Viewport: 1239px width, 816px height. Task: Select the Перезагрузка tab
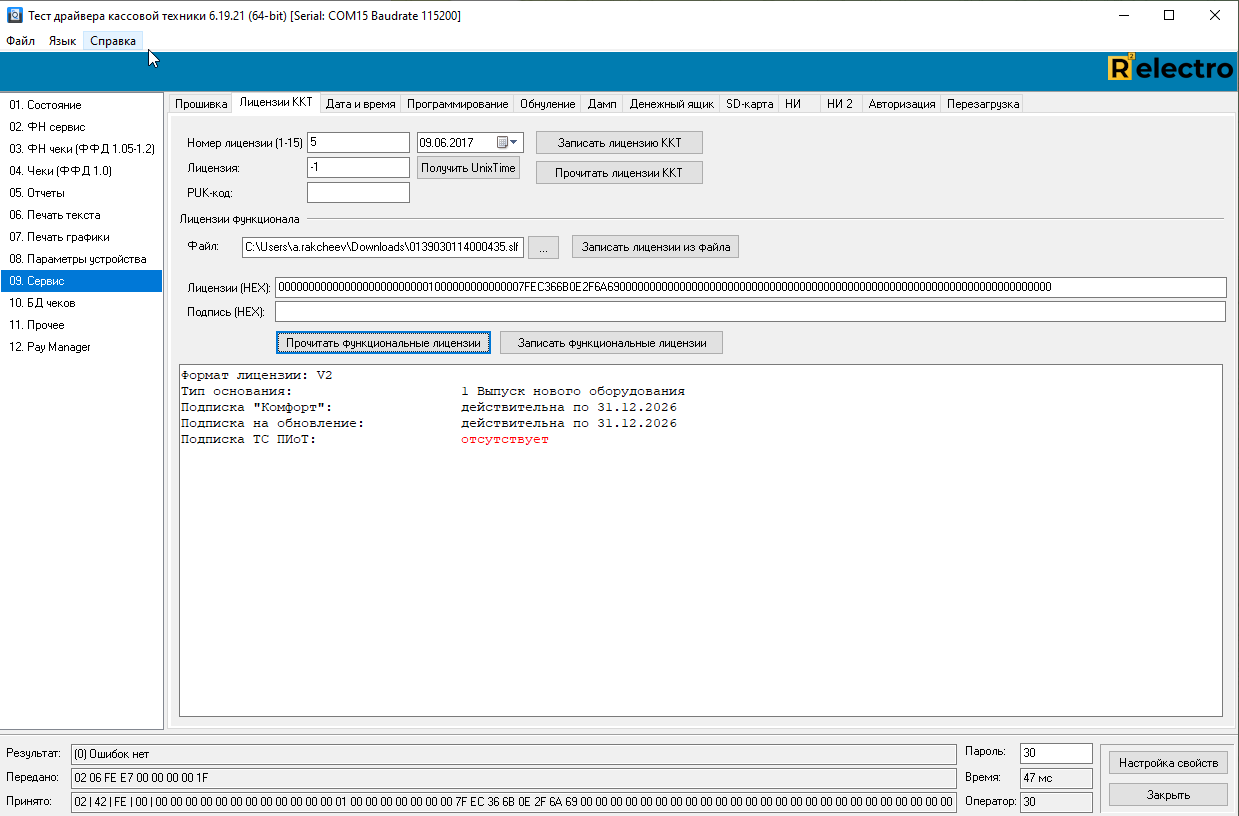[982, 104]
